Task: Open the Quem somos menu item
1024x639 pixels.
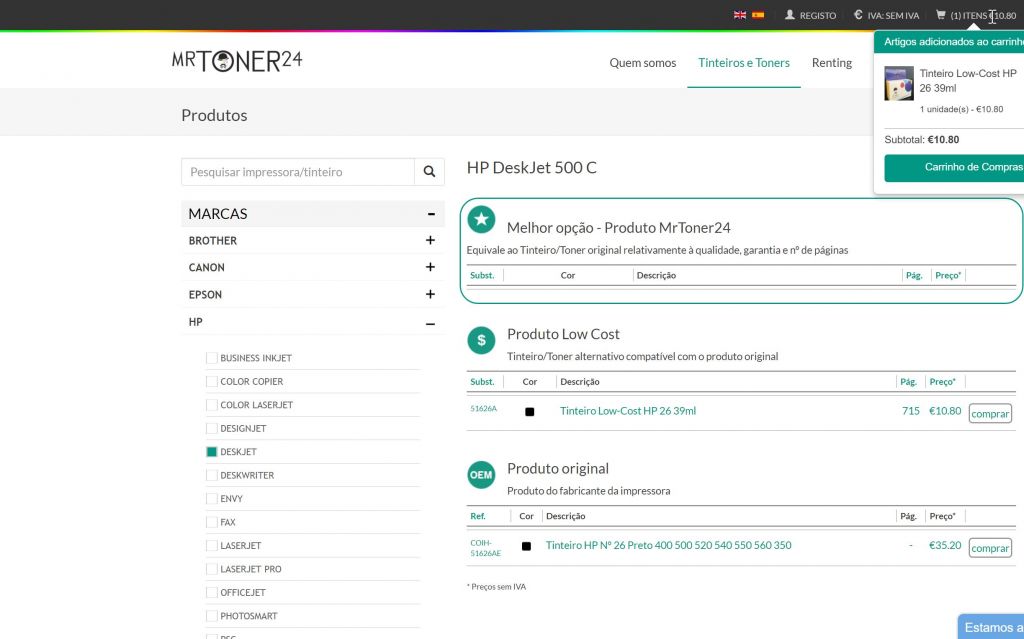Action: tap(643, 63)
